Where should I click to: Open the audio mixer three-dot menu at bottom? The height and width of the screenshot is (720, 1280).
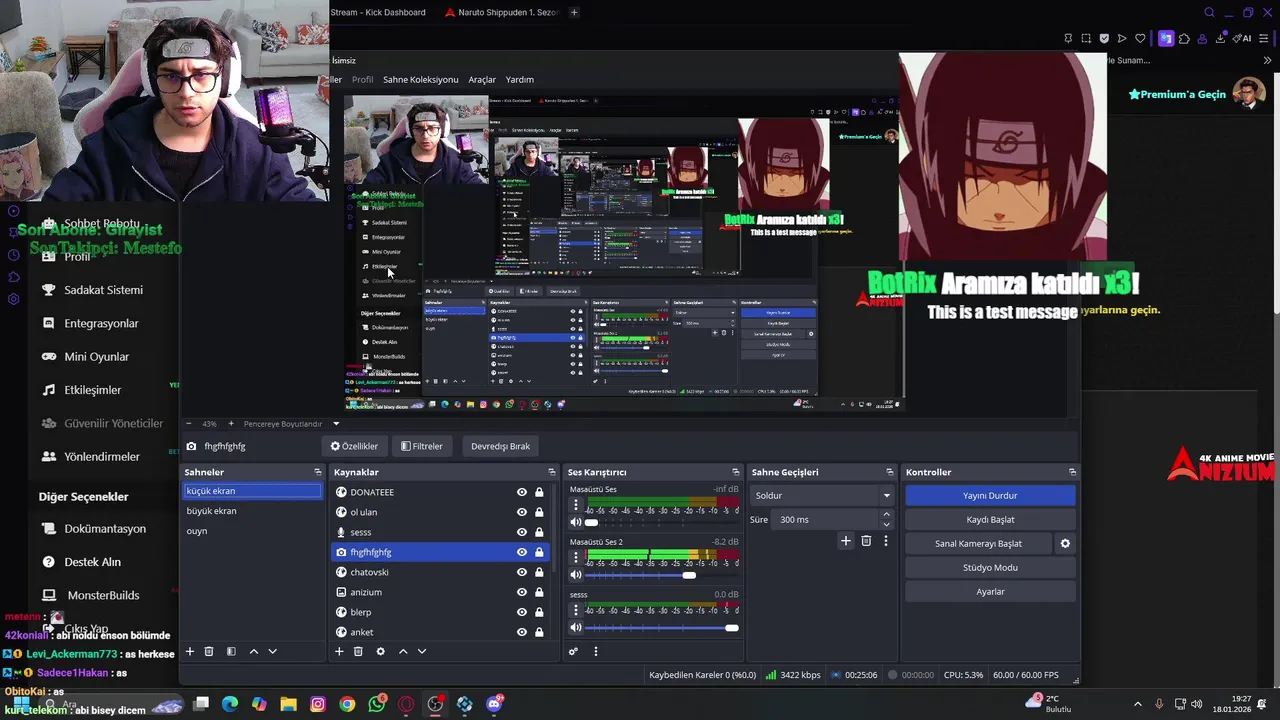[596, 651]
